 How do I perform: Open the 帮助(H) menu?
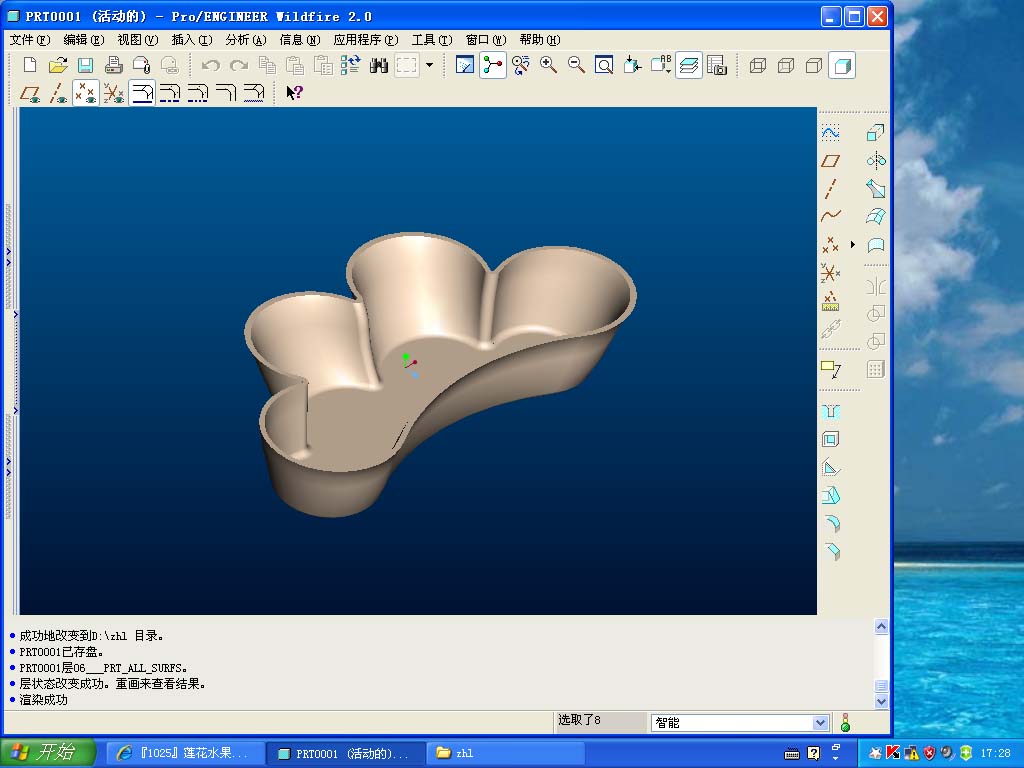pyautogui.click(x=540, y=40)
